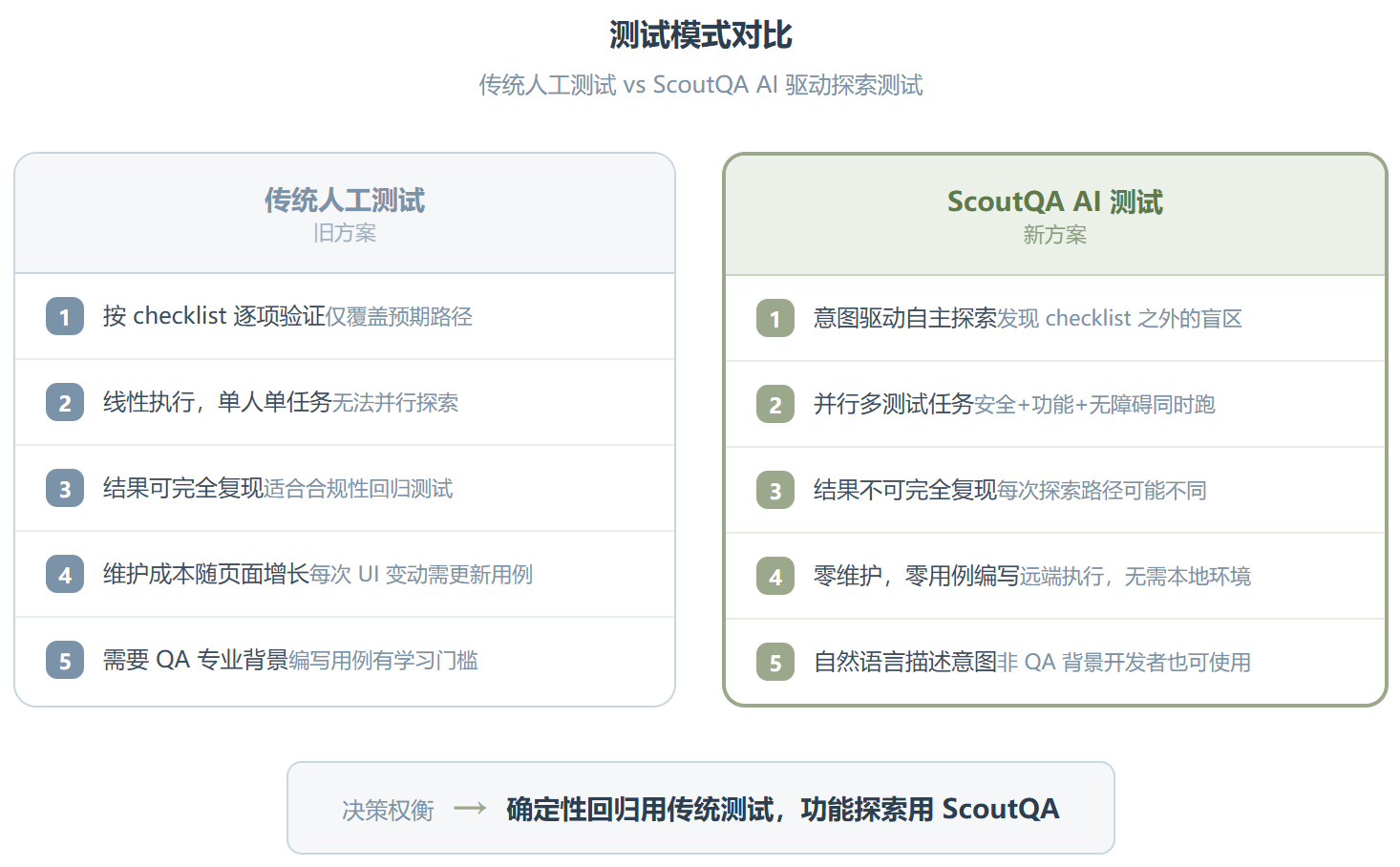
Task: Click the arrow after 决策权衡
Action: (x=470, y=809)
